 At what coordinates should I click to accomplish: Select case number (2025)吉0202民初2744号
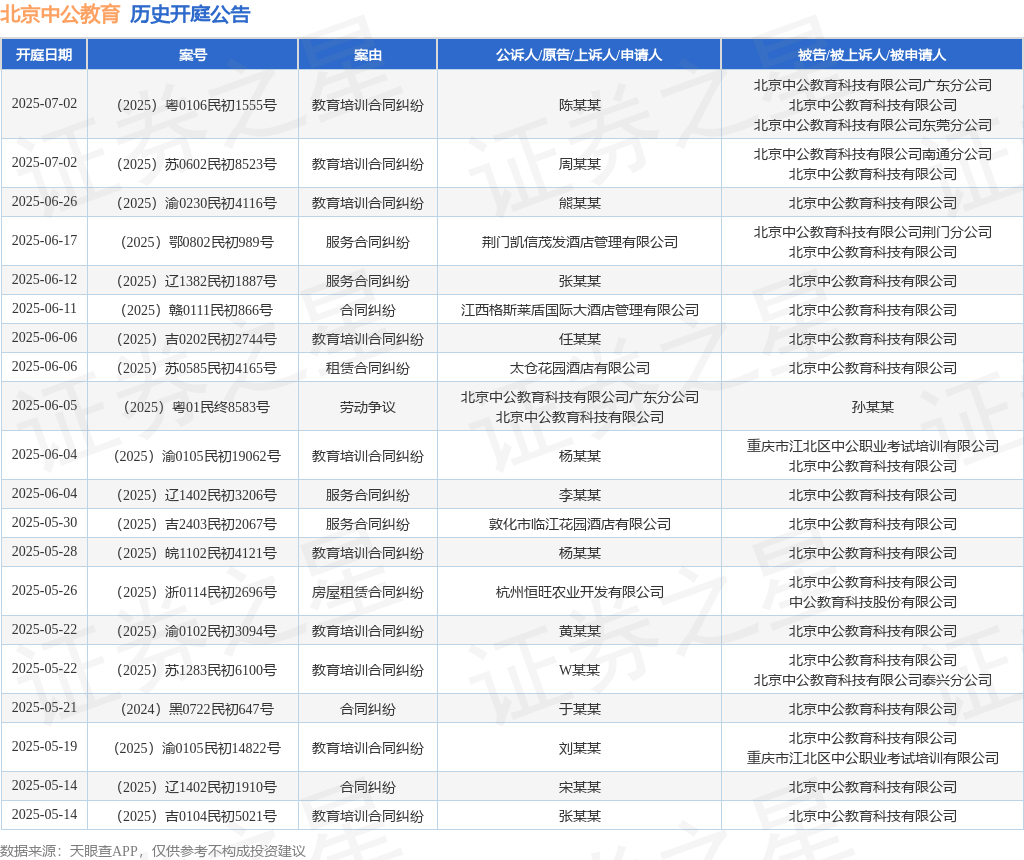click(197, 340)
